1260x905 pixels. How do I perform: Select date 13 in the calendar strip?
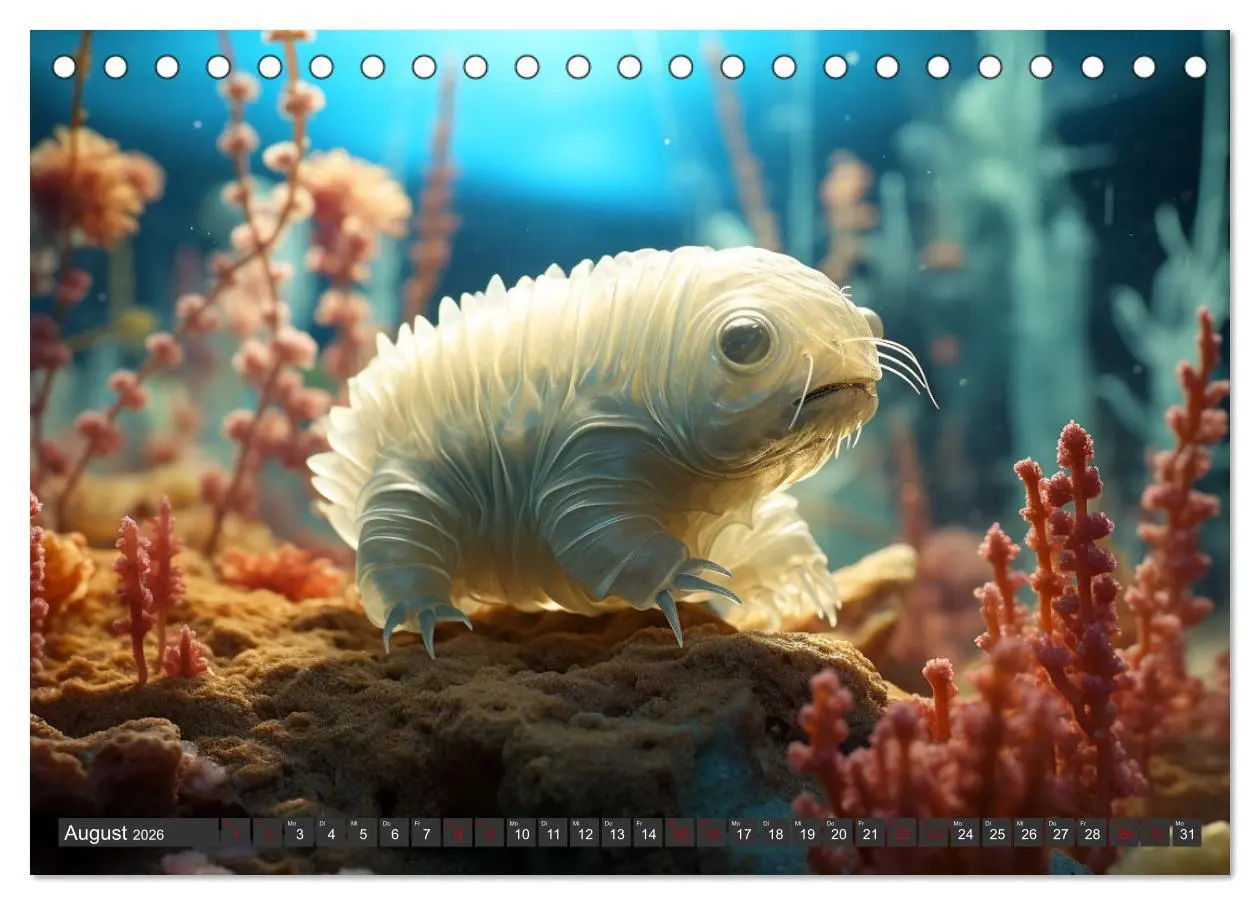tap(616, 833)
